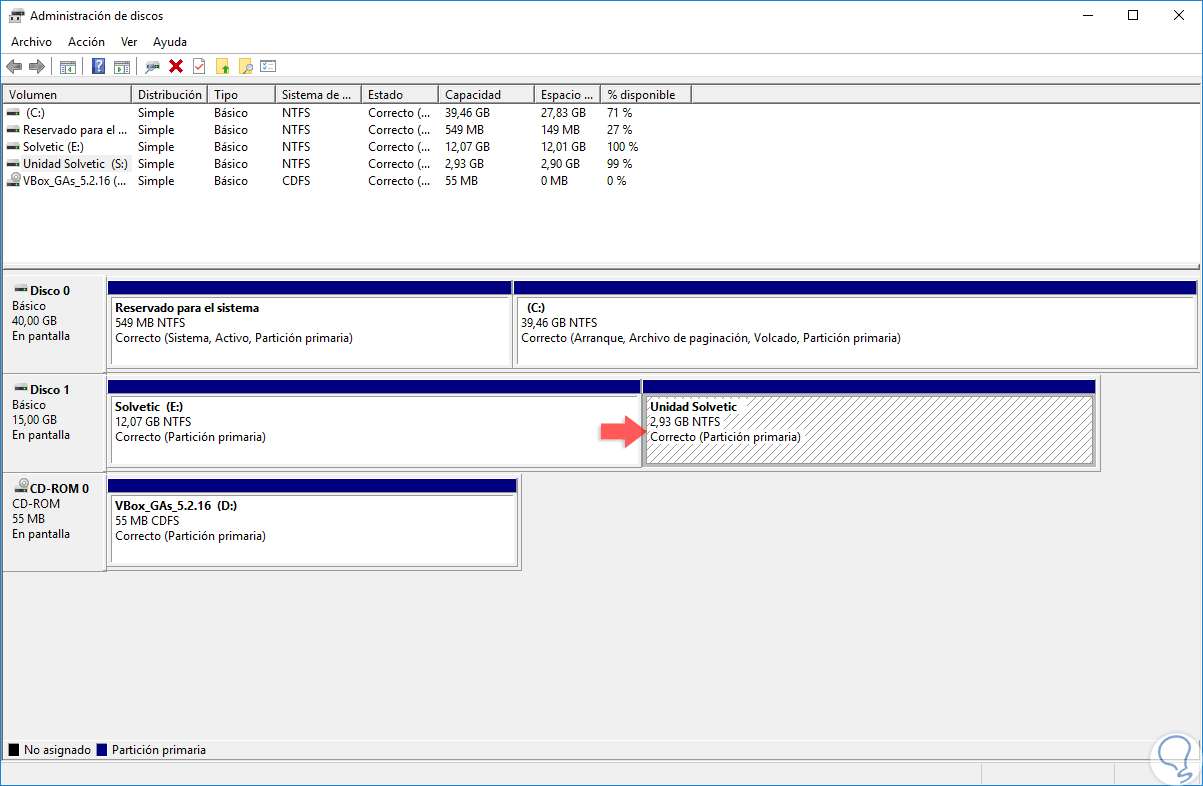Click the rescan/connect disk toolbar icon
1203x786 pixels.
point(152,67)
